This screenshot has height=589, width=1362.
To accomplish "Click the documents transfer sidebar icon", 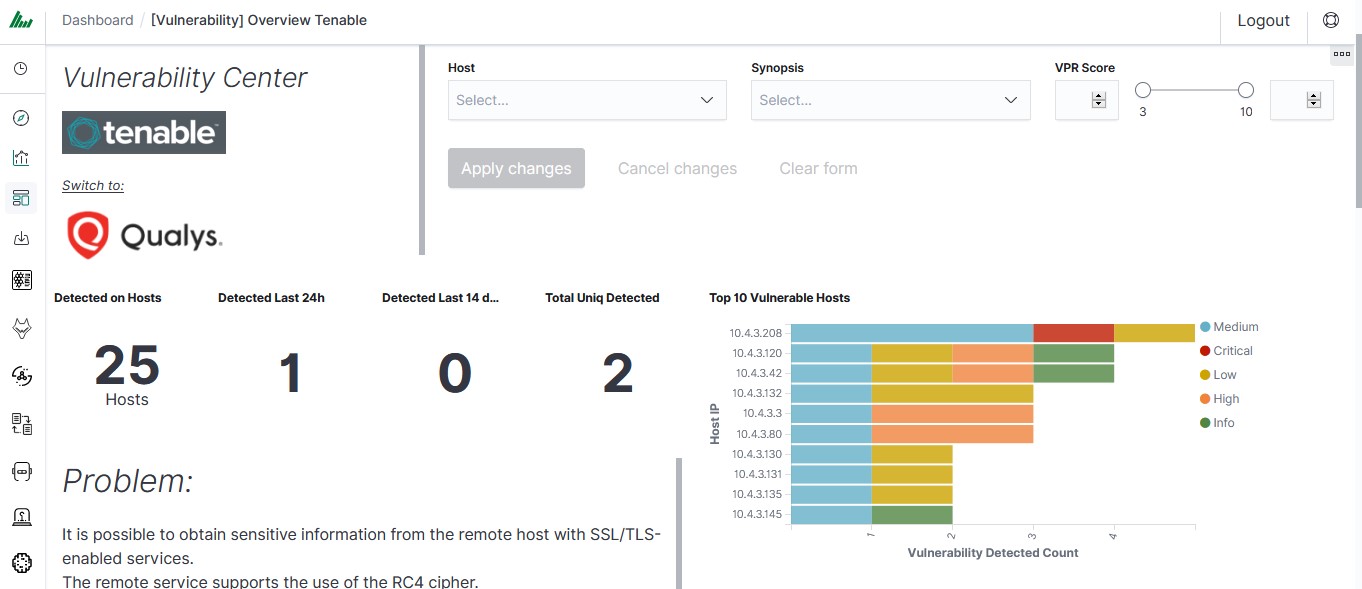I will [x=21, y=424].
